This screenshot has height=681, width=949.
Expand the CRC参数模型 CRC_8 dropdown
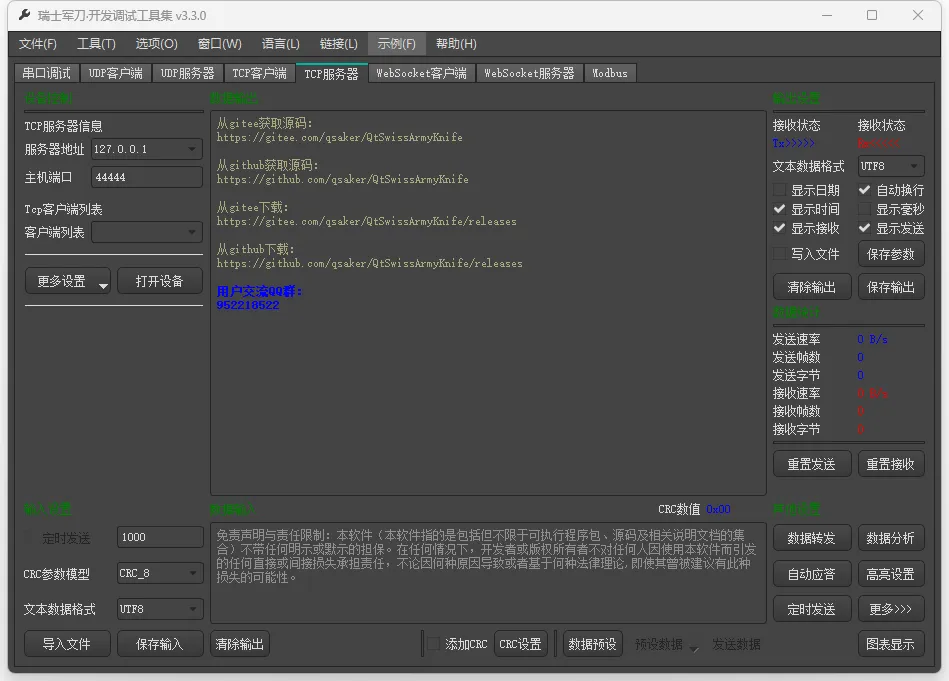[160, 573]
